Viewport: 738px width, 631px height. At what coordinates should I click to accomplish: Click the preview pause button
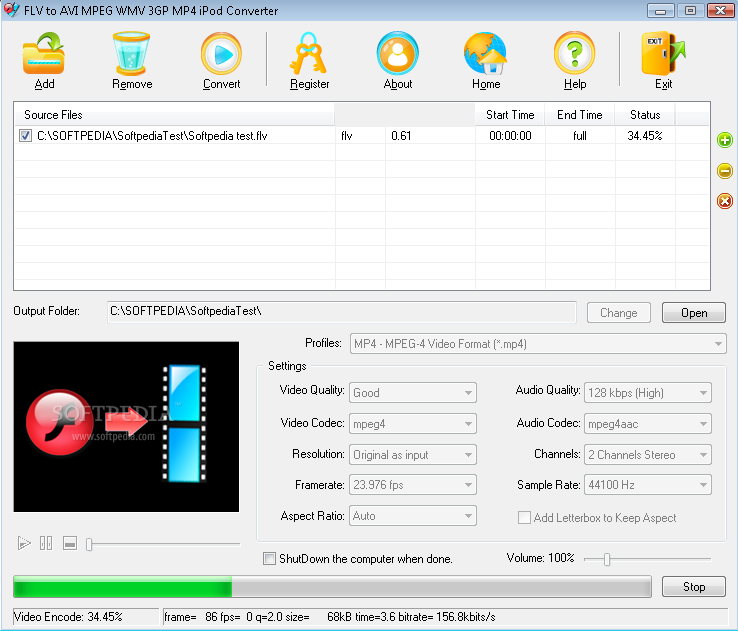(46, 543)
